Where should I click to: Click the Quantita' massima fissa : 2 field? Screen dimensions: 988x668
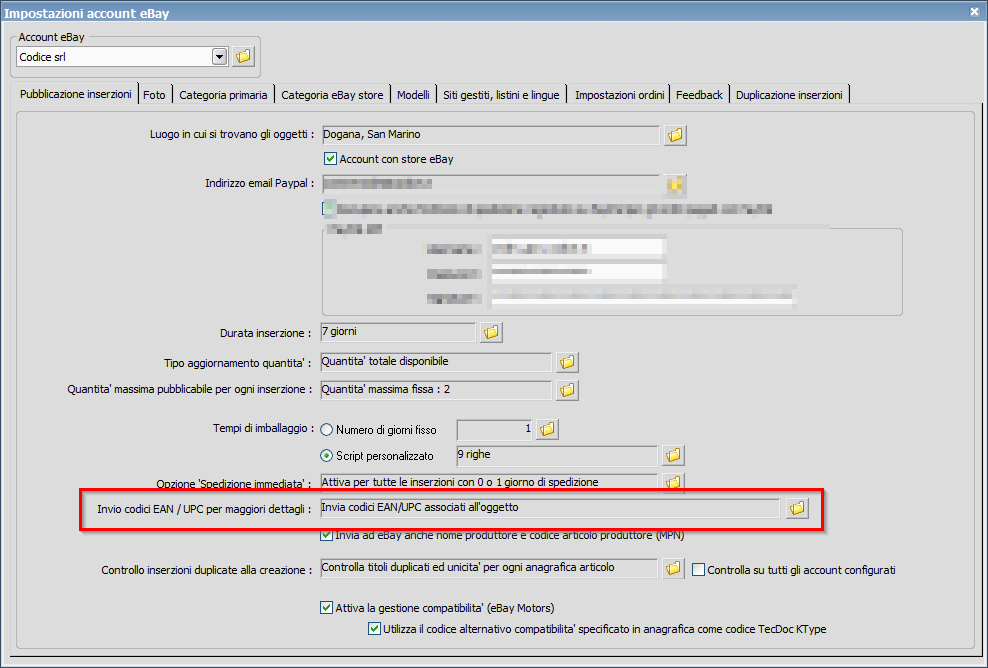pos(435,389)
